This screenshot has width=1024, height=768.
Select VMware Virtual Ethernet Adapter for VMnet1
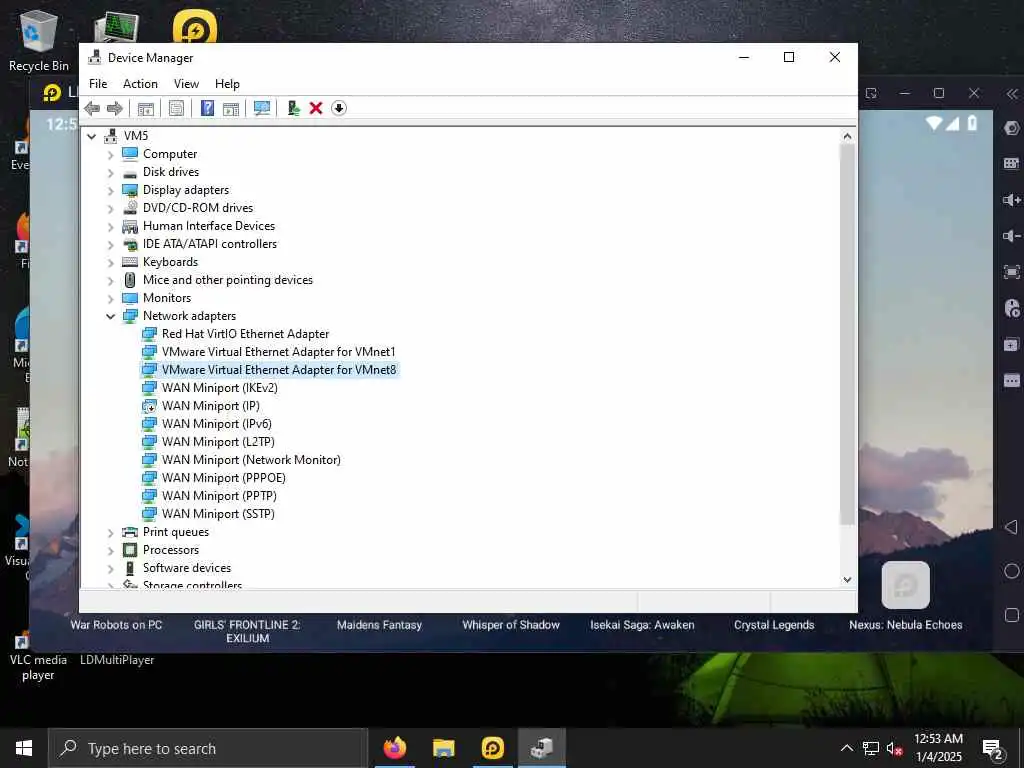click(x=279, y=352)
